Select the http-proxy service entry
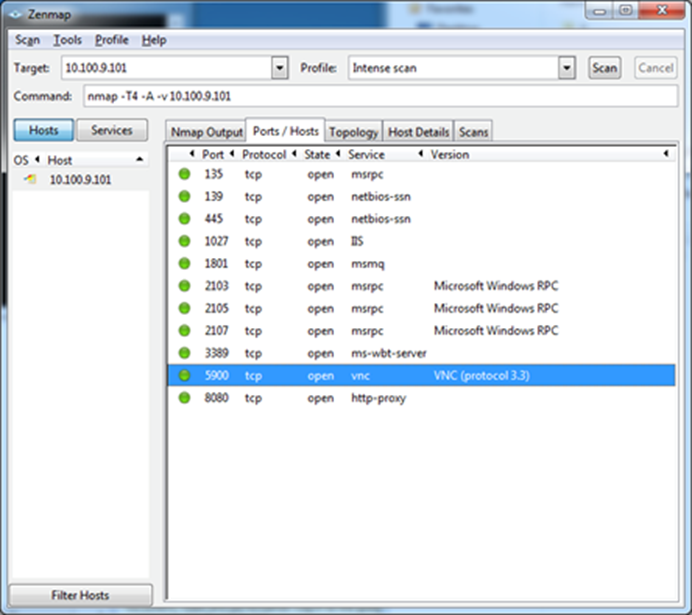The width and height of the screenshot is (692, 615). (x=378, y=398)
